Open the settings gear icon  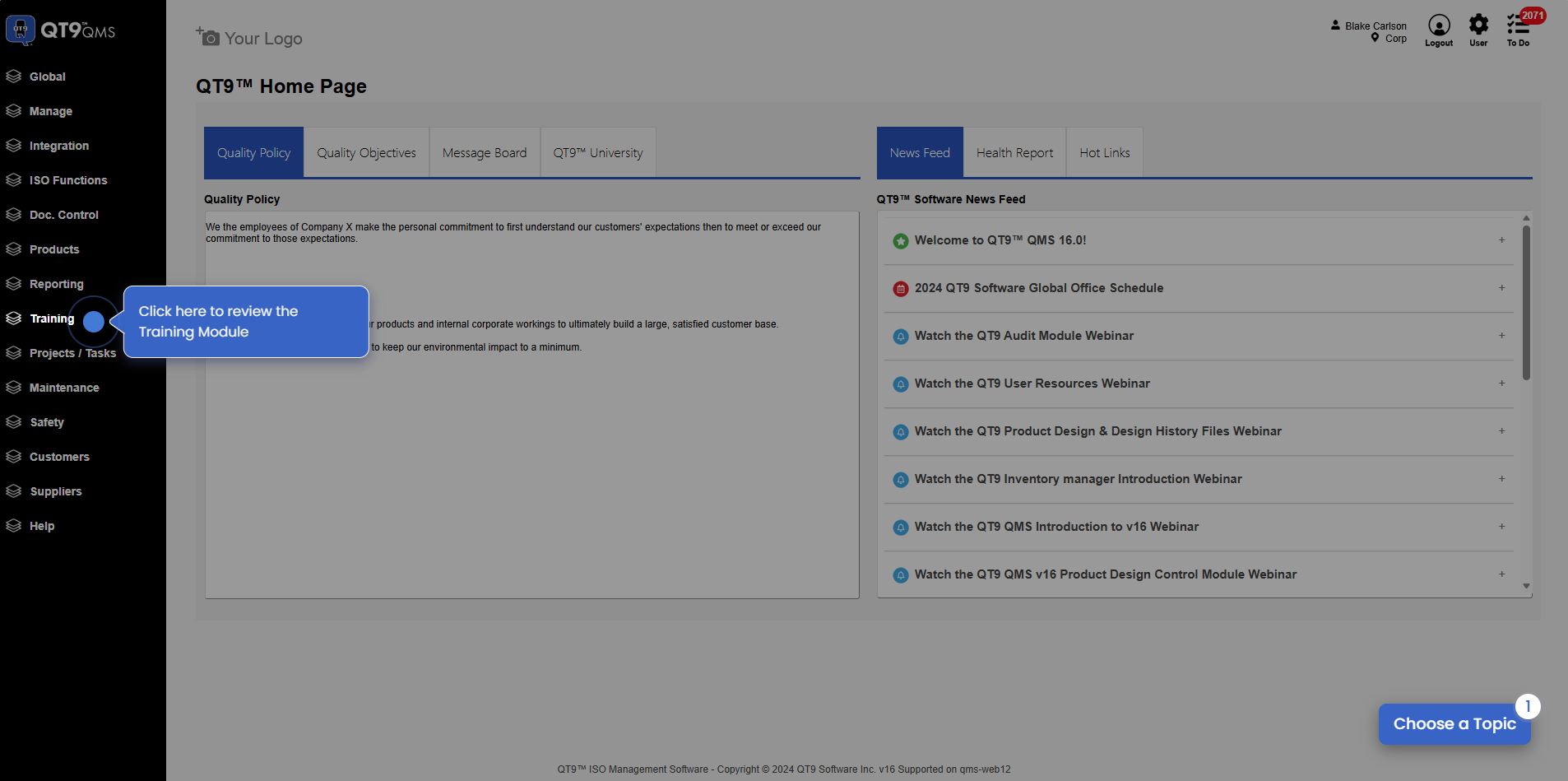coord(1478,26)
